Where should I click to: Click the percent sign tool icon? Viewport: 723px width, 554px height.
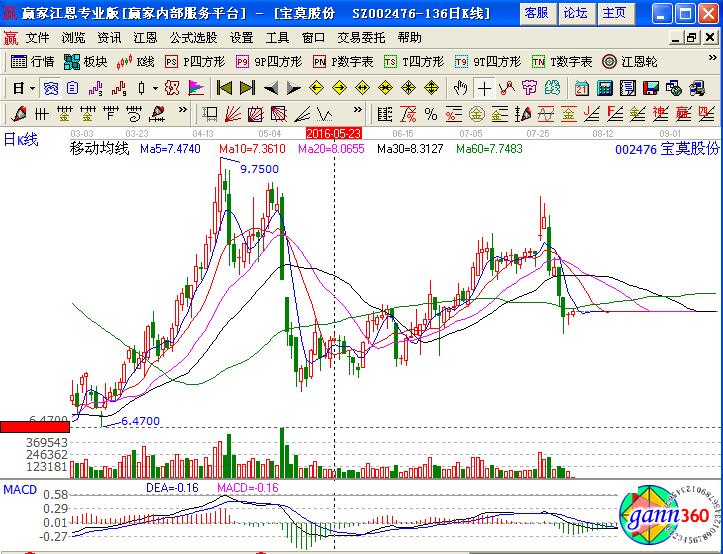point(430,113)
